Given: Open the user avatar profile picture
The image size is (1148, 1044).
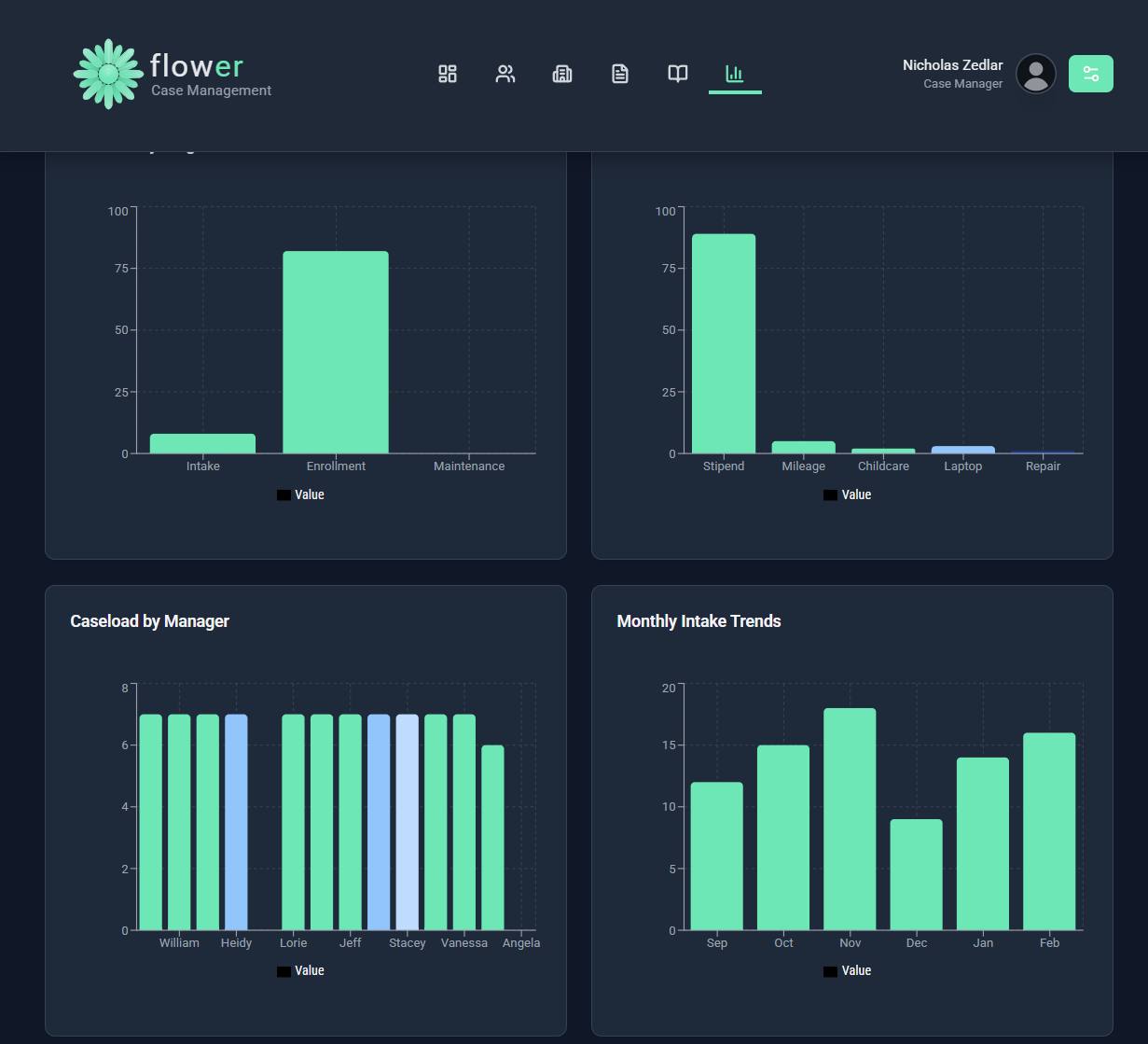Looking at the screenshot, I should (1035, 74).
